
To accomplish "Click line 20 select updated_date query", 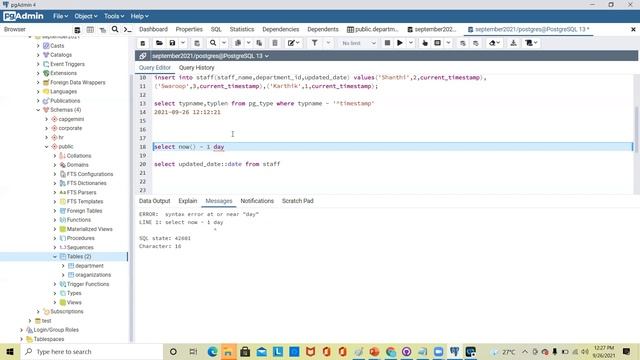I will 217,164.
